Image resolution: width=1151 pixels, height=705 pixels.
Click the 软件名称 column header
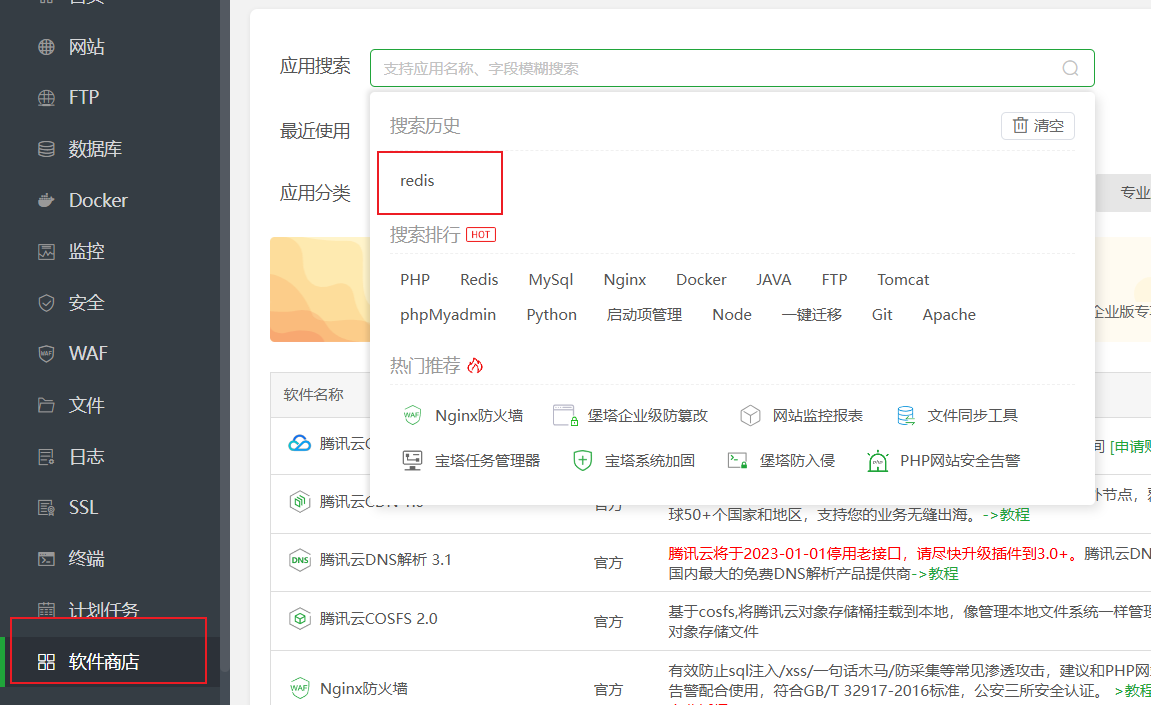[x=313, y=395]
